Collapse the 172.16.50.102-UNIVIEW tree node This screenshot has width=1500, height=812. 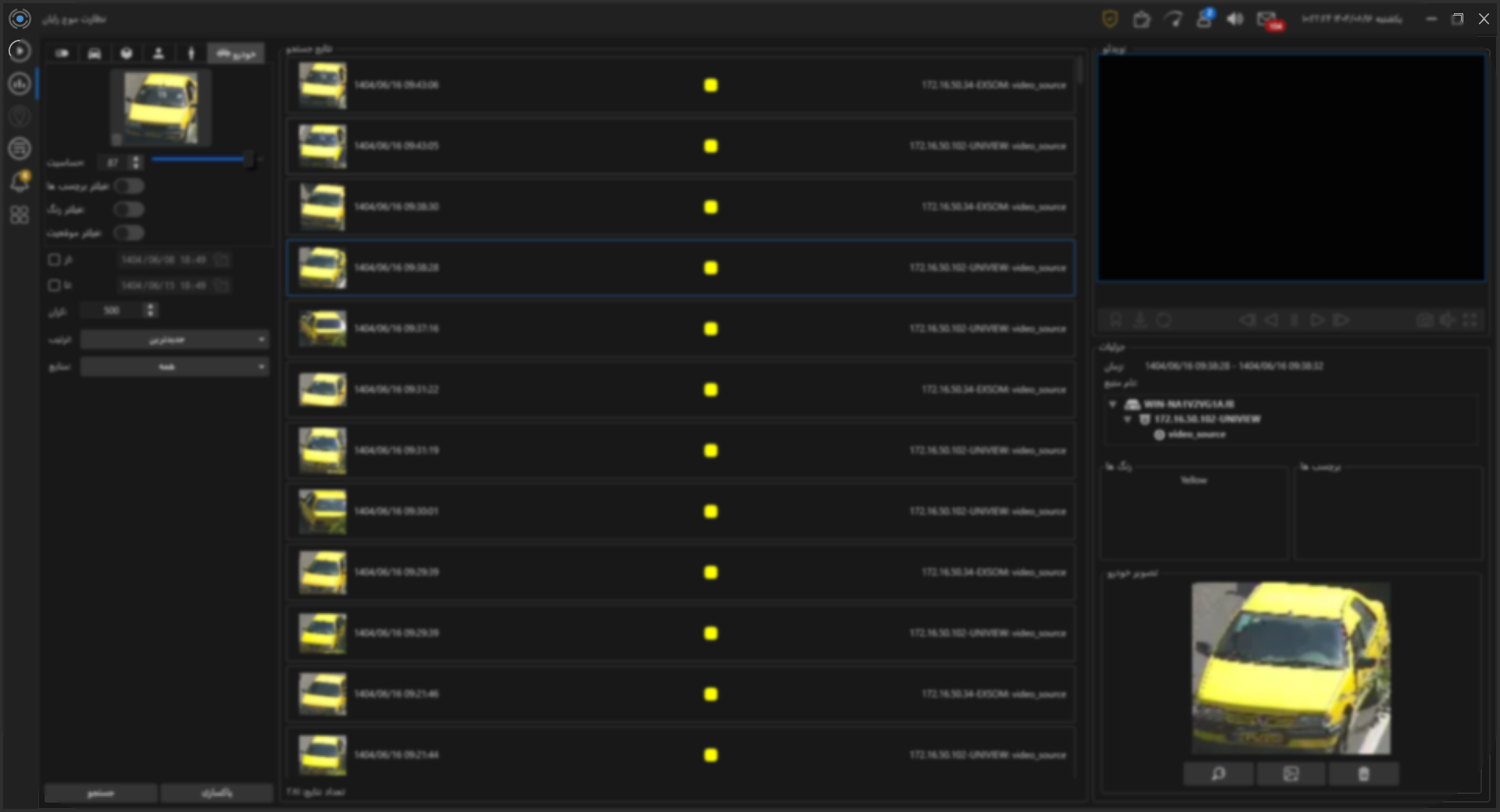tap(1127, 419)
